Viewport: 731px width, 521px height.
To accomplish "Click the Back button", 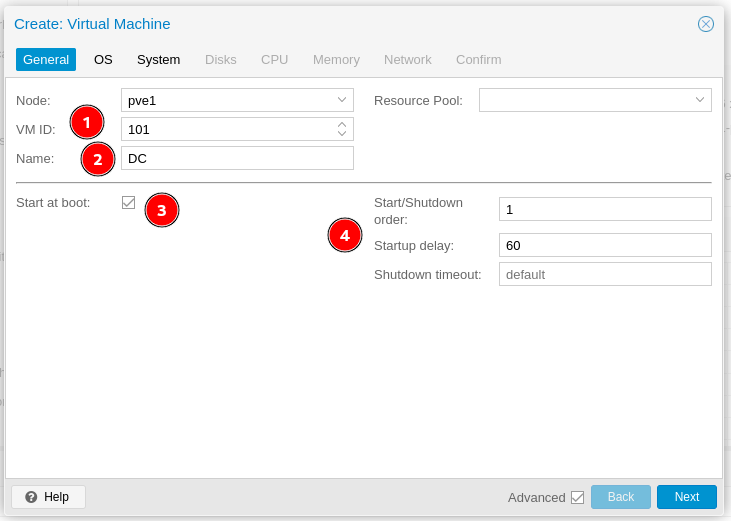I will (x=621, y=497).
